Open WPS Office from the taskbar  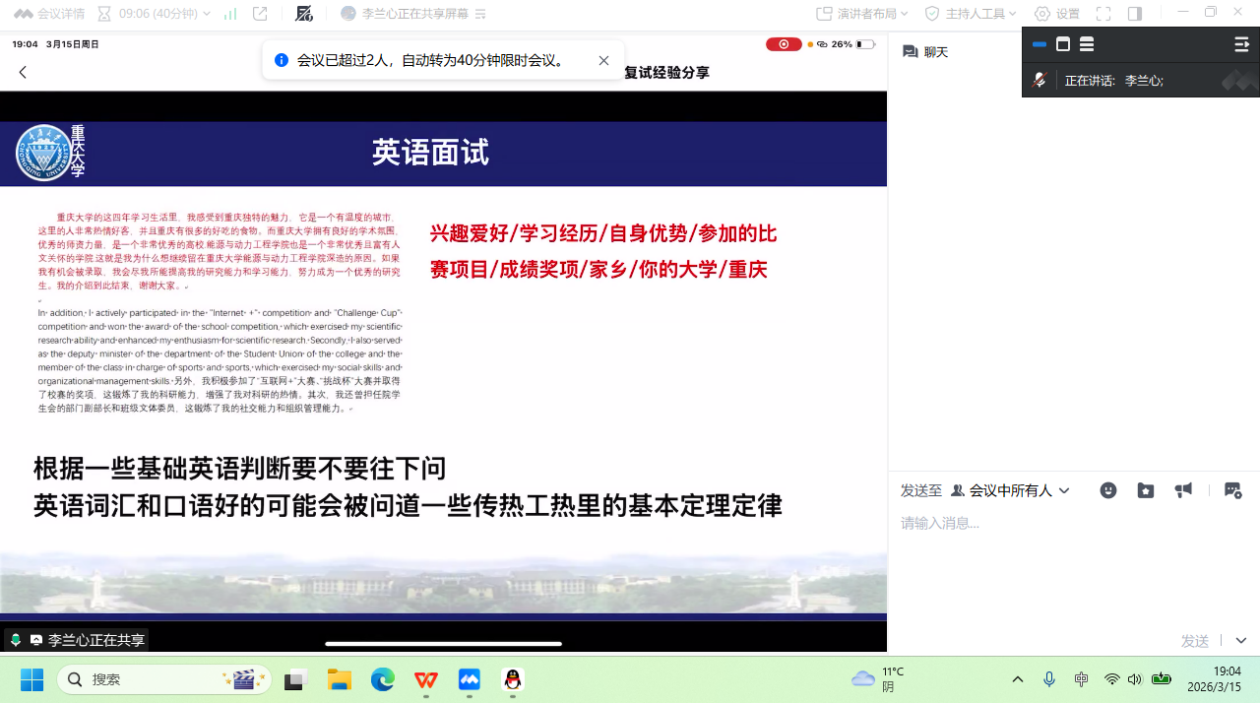[426, 680]
